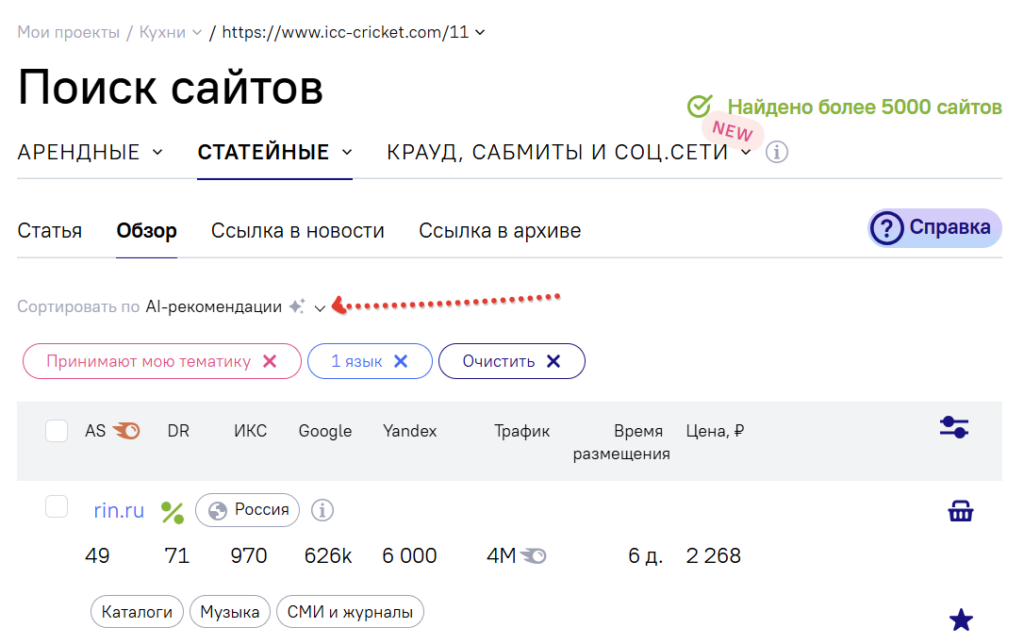Click the basket icon for rin.ru

tap(960, 512)
